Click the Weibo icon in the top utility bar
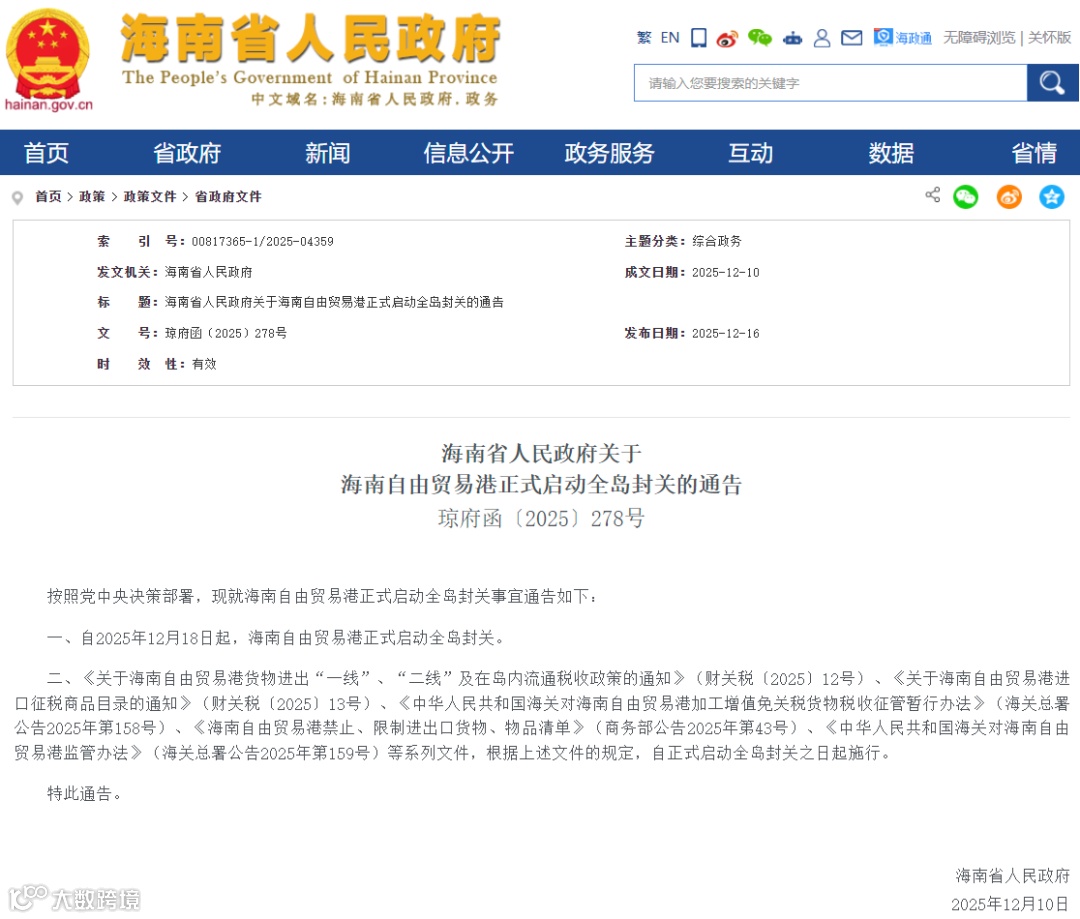 pyautogui.click(x=728, y=37)
